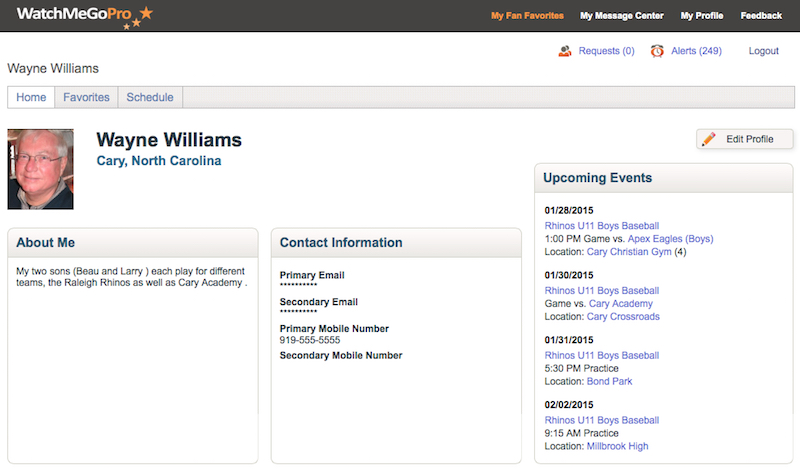Open the Cary Academy opponent link
This screenshot has height=469, width=800.
click(620, 304)
